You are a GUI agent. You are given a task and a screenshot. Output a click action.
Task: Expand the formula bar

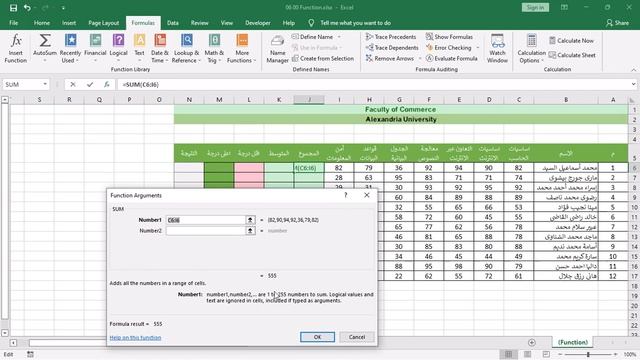[633, 84]
